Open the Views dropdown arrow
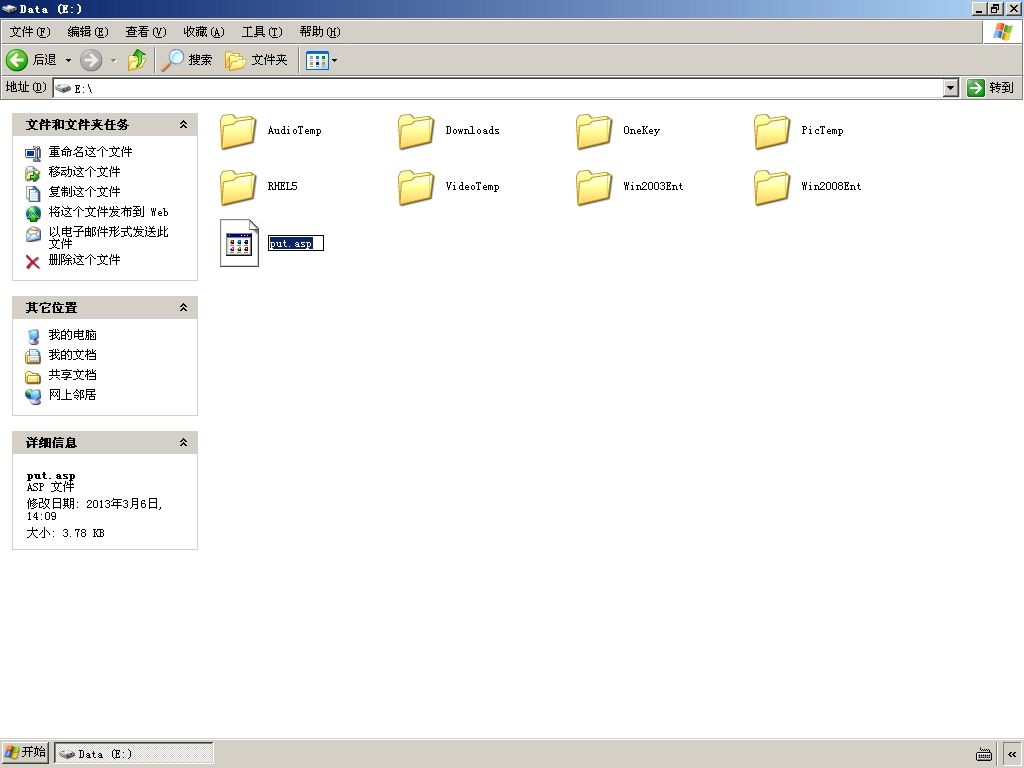 pos(334,61)
